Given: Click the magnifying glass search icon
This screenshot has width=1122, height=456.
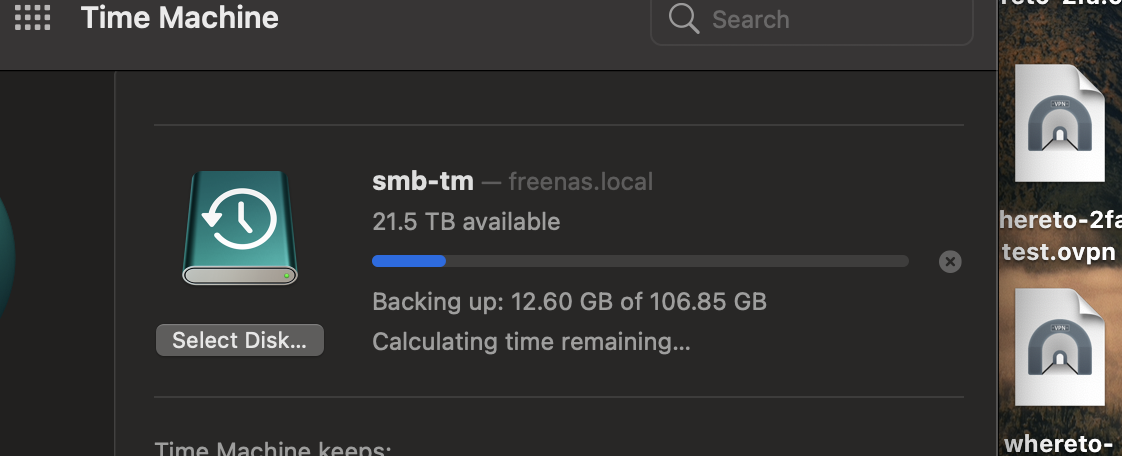Looking at the screenshot, I should tap(683, 19).
